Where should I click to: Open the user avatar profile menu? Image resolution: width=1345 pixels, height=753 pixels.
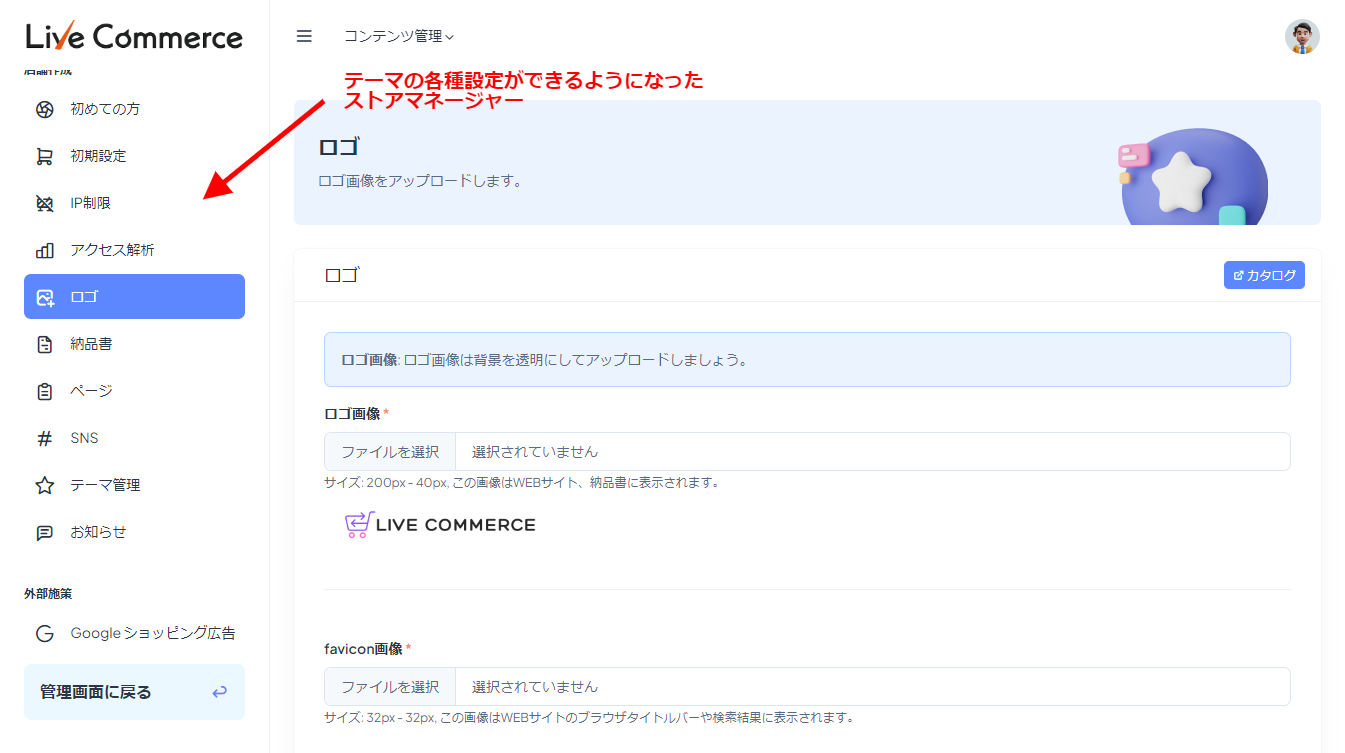pyautogui.click(x=1301, y=37)
